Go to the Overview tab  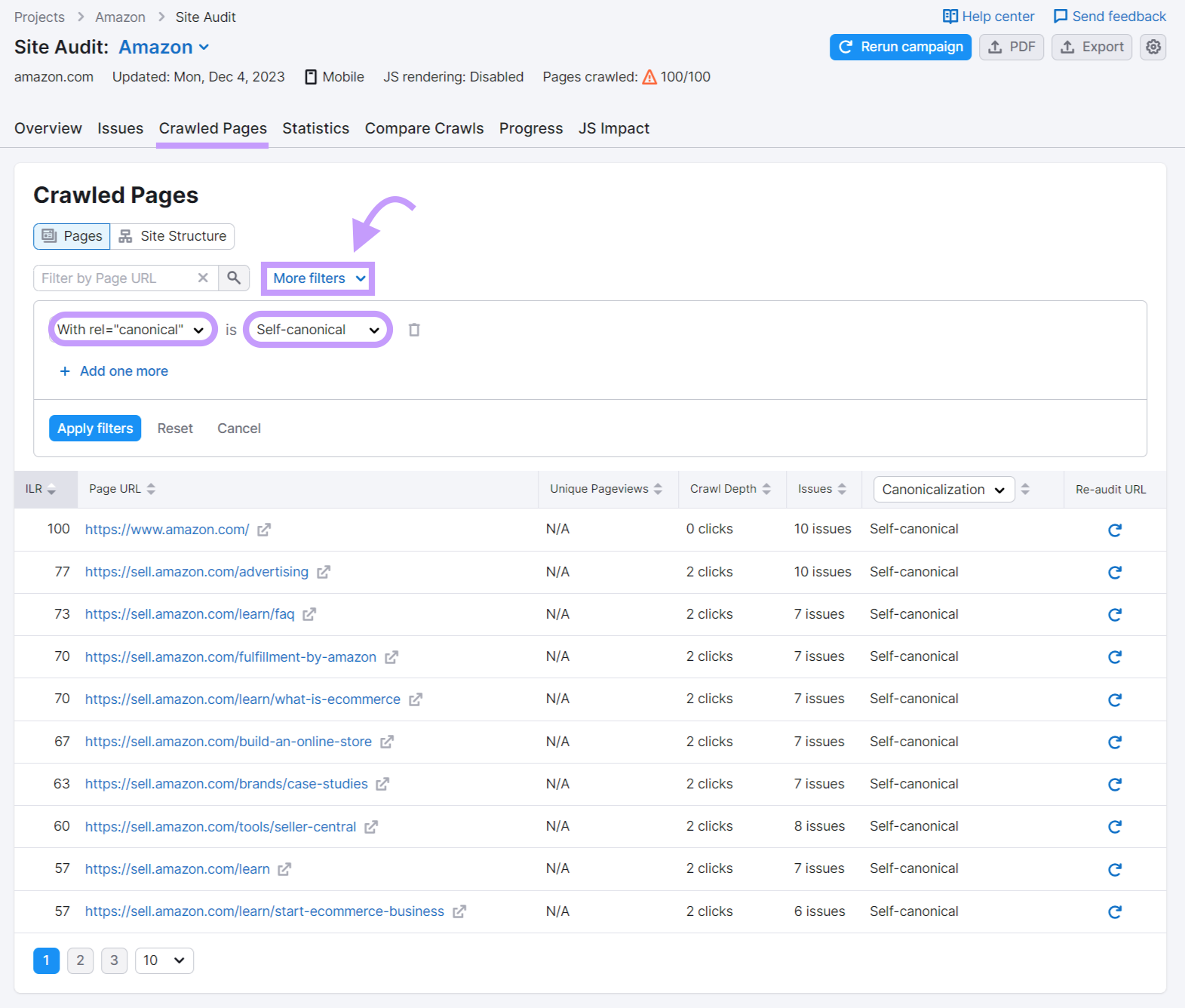[x=48, y=128]
